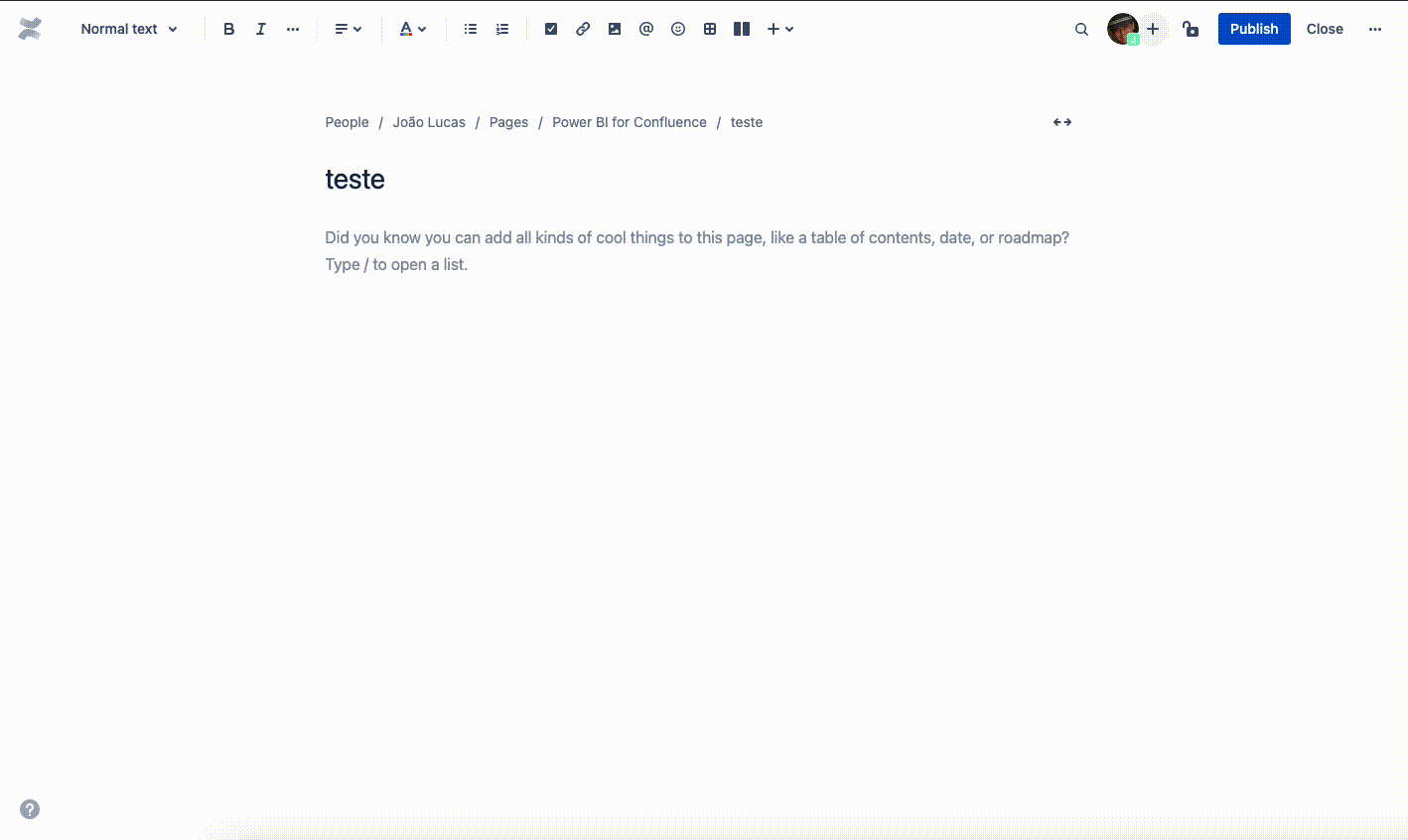The image size is (1408, 840).
Task: Open more formatting options next to italic
Action: pyautogui.click(x=293, y=29)
